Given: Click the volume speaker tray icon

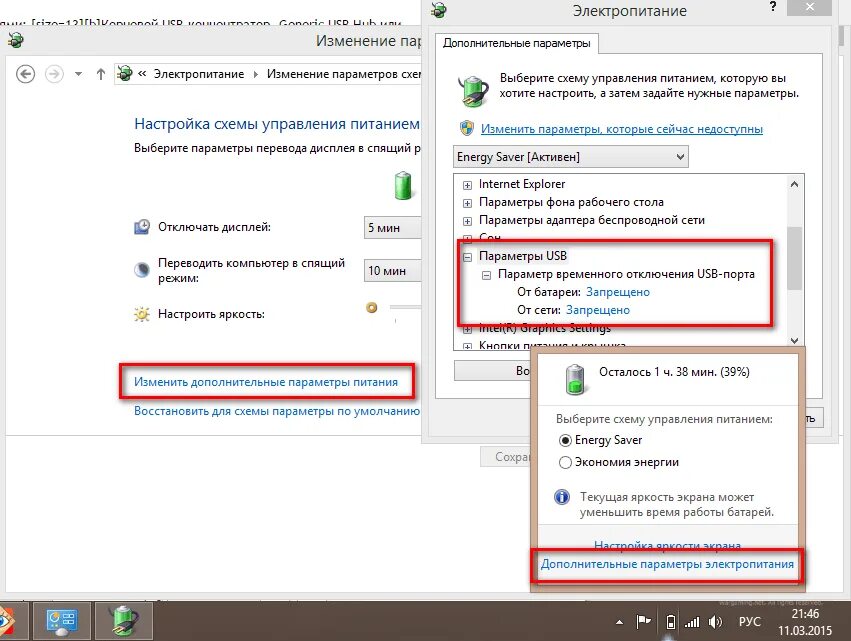Looking at the screenshot, I should [715, 622].
